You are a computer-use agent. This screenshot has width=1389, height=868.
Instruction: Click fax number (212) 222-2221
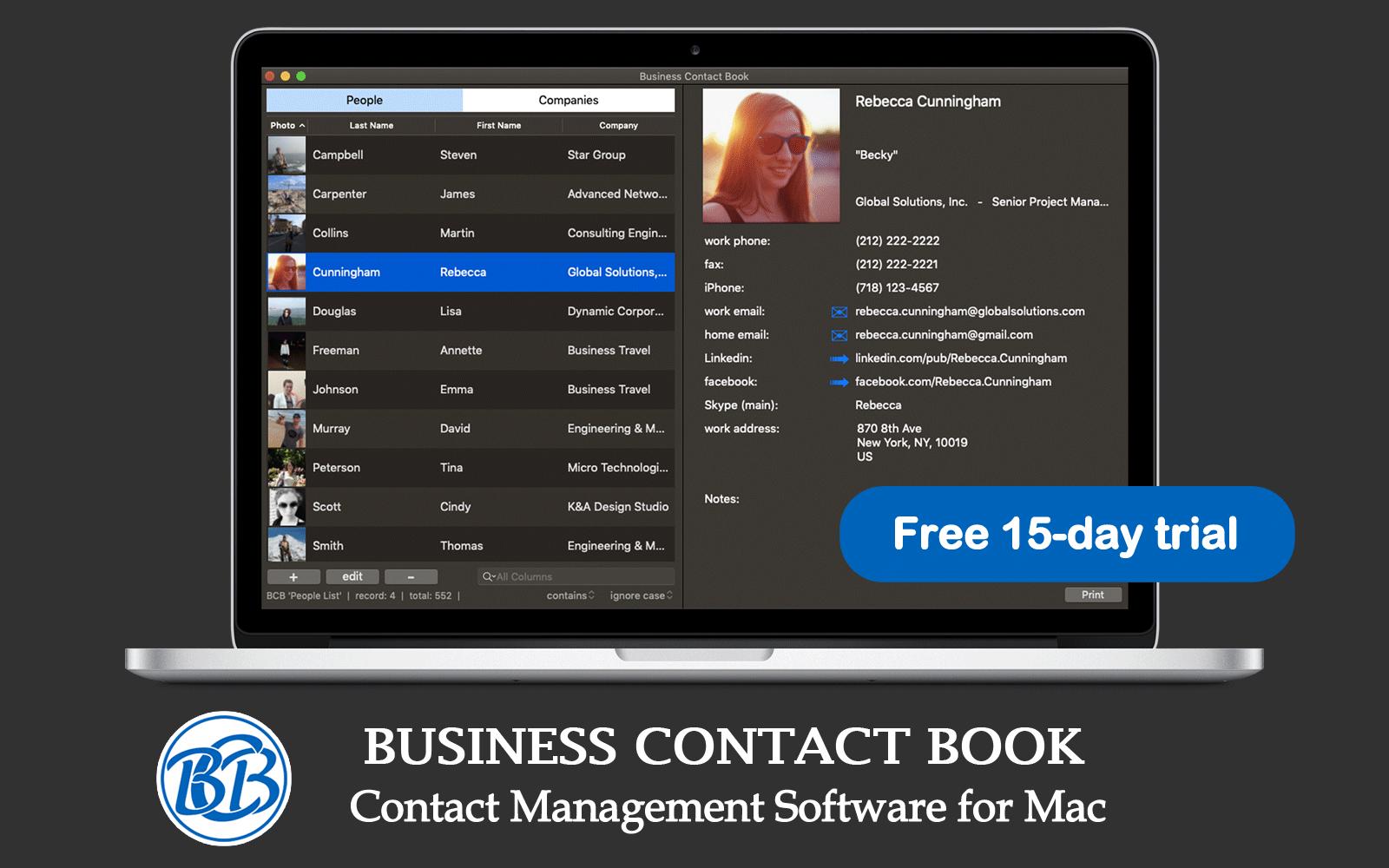[897, 265]
